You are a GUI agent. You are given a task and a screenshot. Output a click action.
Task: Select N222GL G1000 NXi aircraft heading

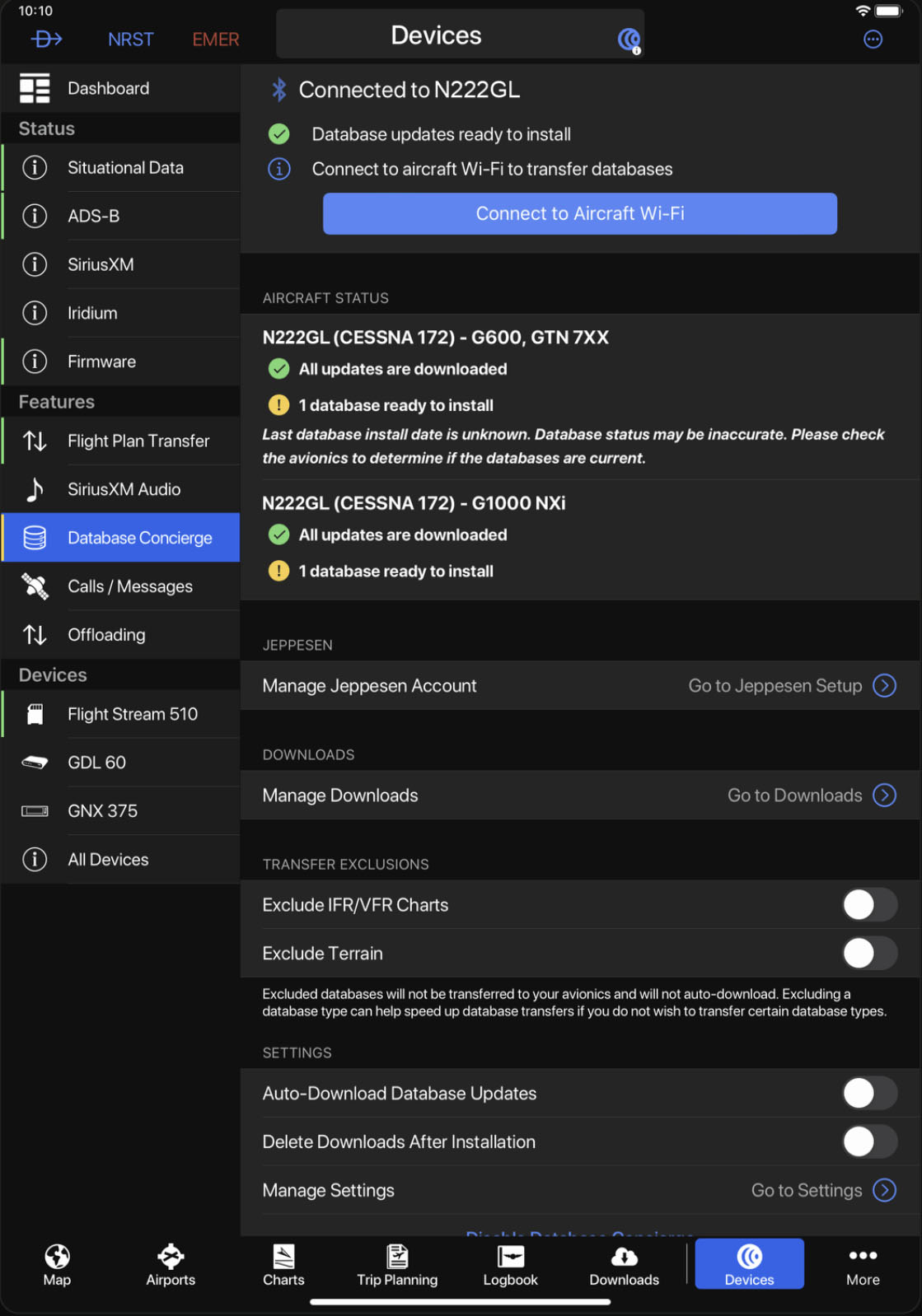click(x=414, y=503)
